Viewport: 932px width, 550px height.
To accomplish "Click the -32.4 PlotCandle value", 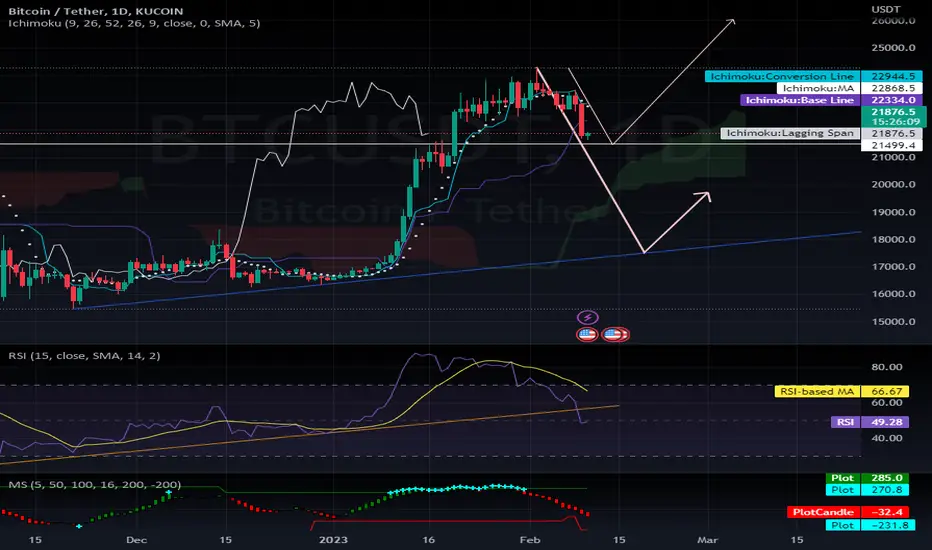I will coord(886,512).
